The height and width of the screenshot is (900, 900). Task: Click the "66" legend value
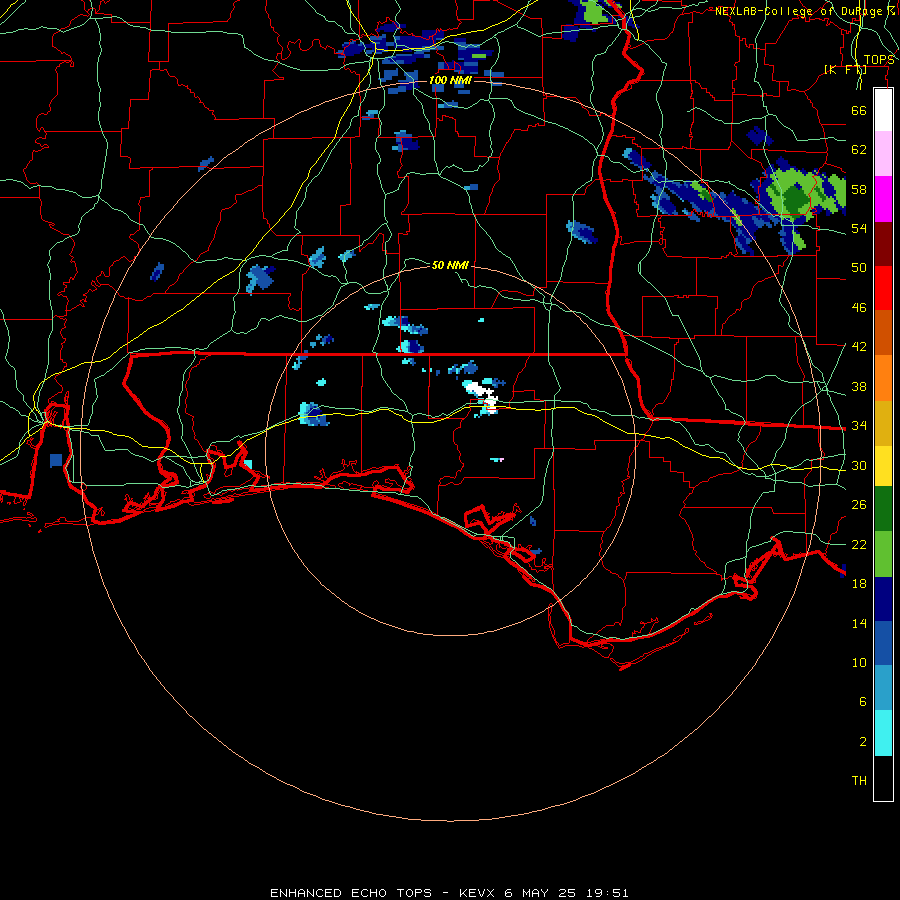tap(859, 110)
